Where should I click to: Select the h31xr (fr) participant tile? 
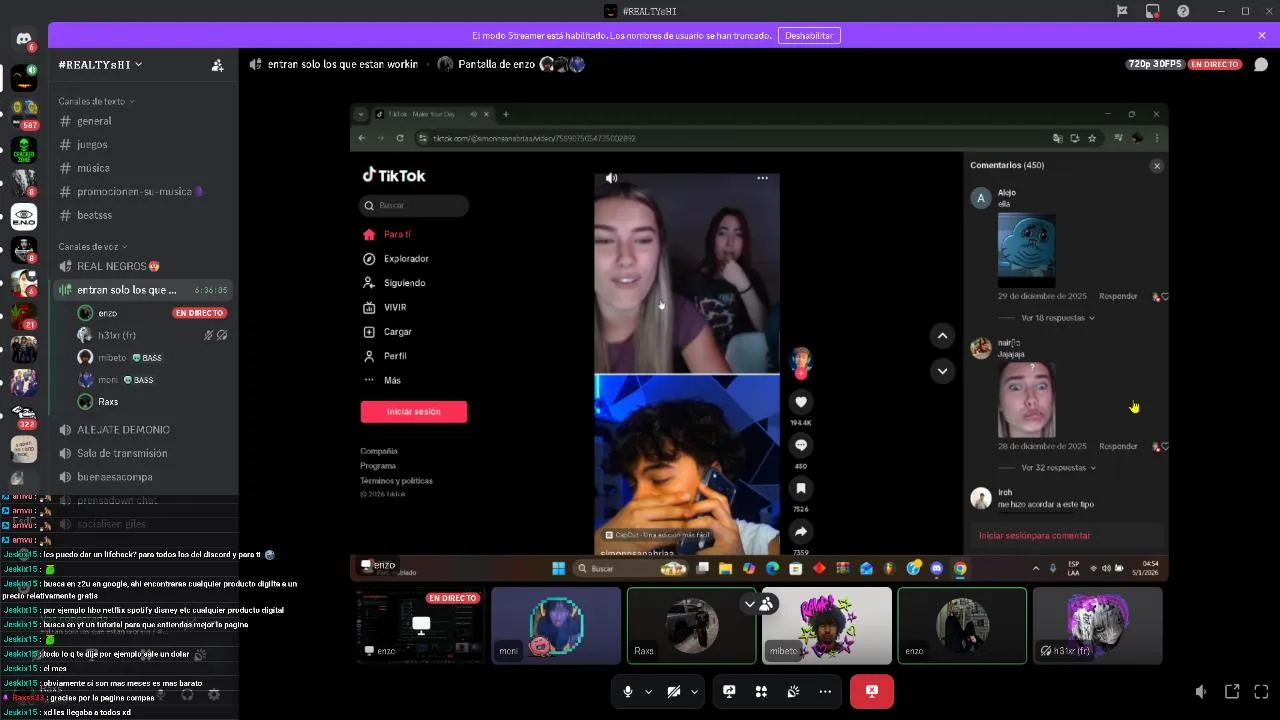tap(1097, 625)
